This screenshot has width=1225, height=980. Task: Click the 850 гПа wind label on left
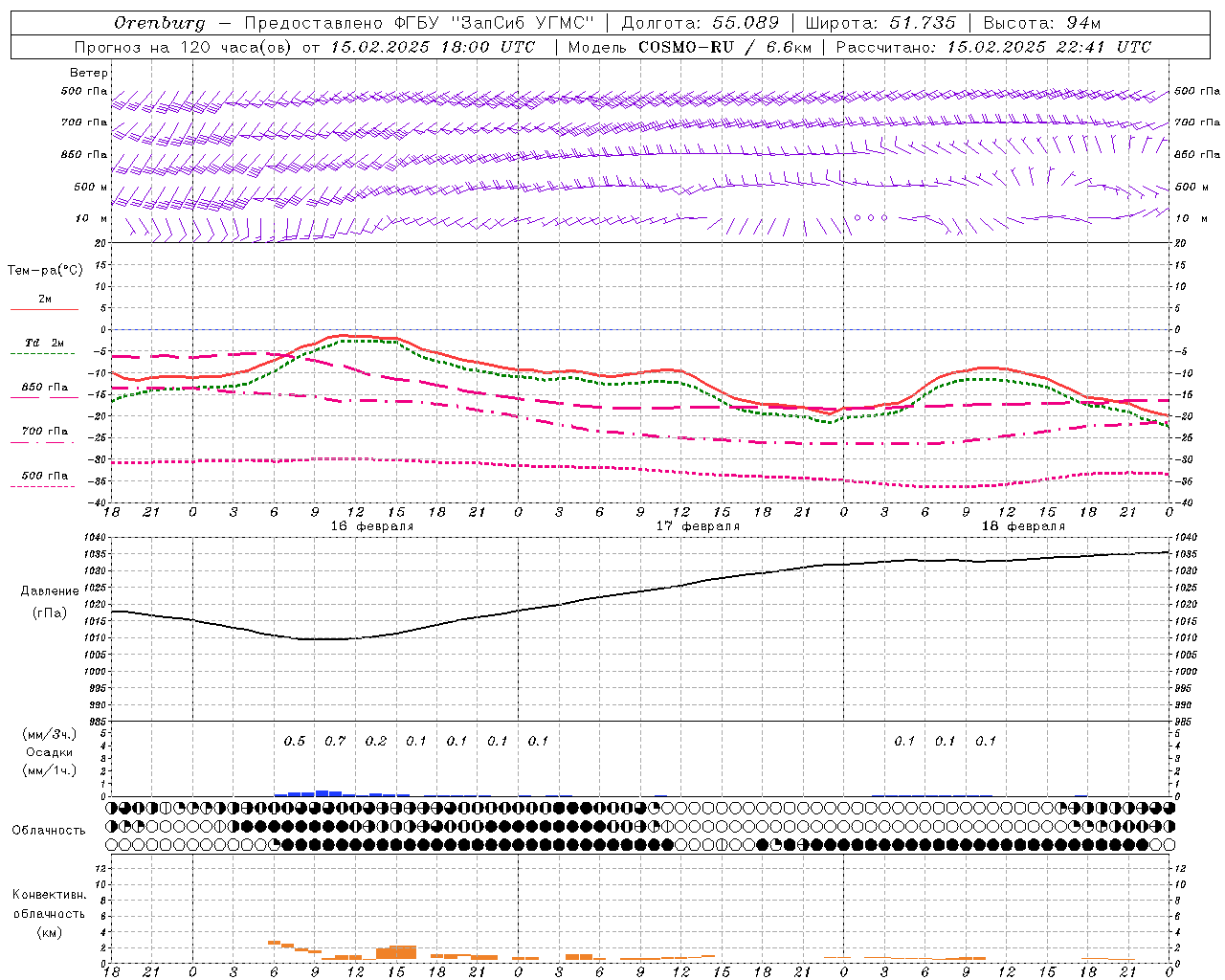(84, 154)
